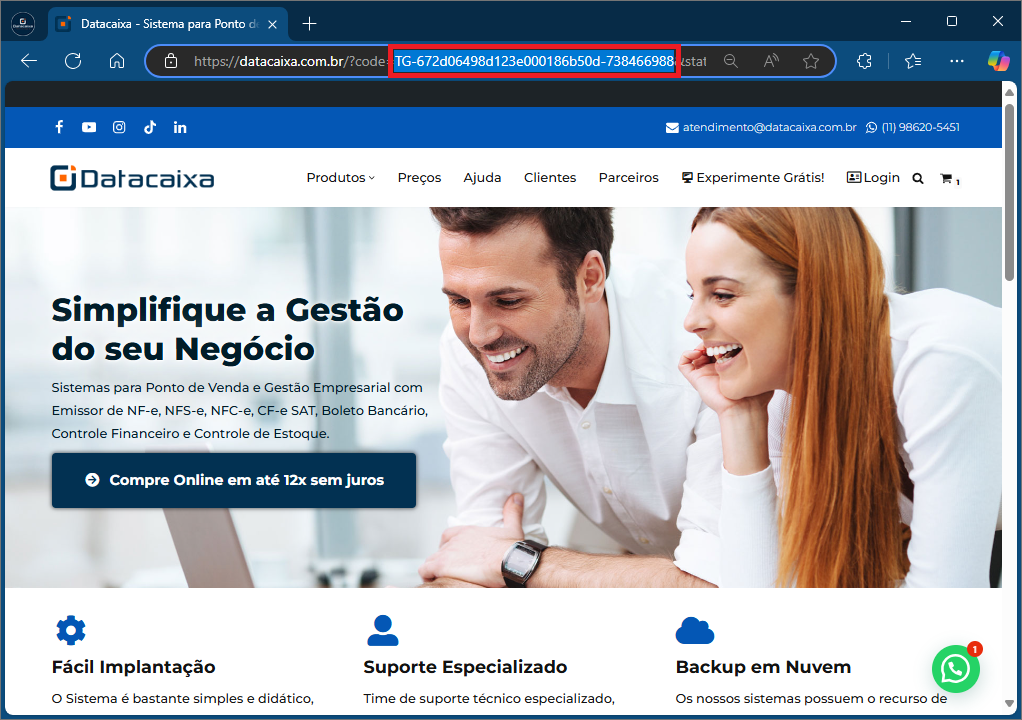Viewport: 1022px width, 720px height.
Task: Open the LinkedIn social icon
Action: [180, 127]
